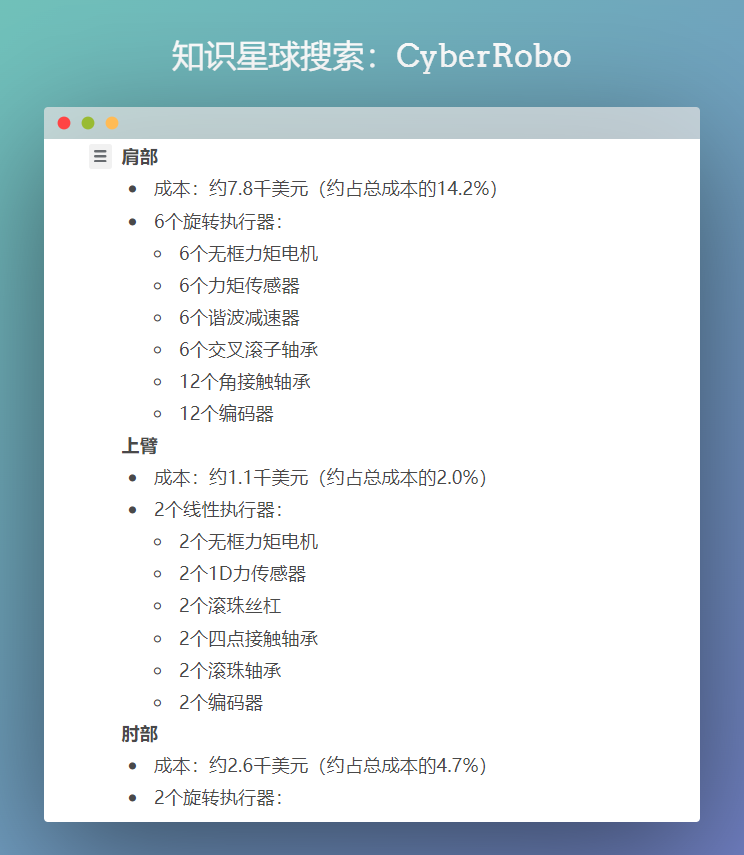Click the green window dot
Viewport: 744px width, 855px height.
click(88, 123)
